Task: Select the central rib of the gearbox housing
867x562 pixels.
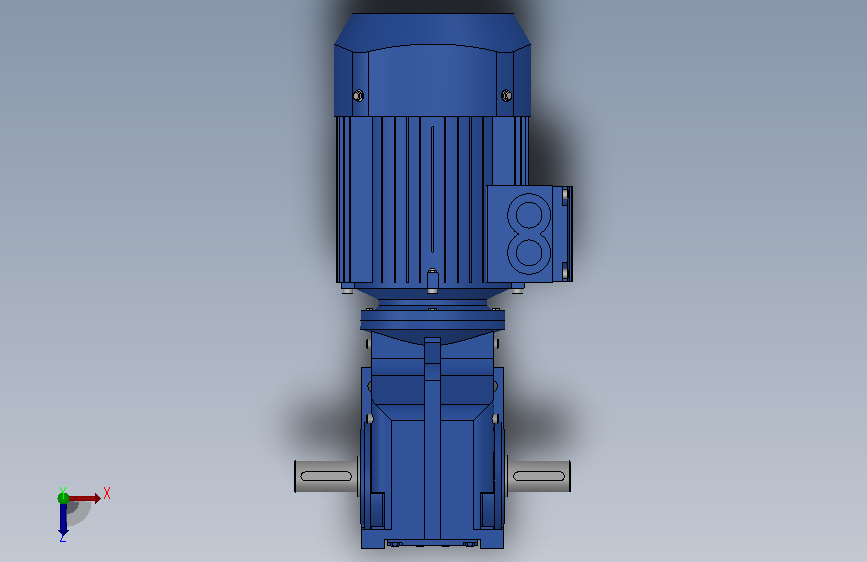Action: (x=432, y=440)
